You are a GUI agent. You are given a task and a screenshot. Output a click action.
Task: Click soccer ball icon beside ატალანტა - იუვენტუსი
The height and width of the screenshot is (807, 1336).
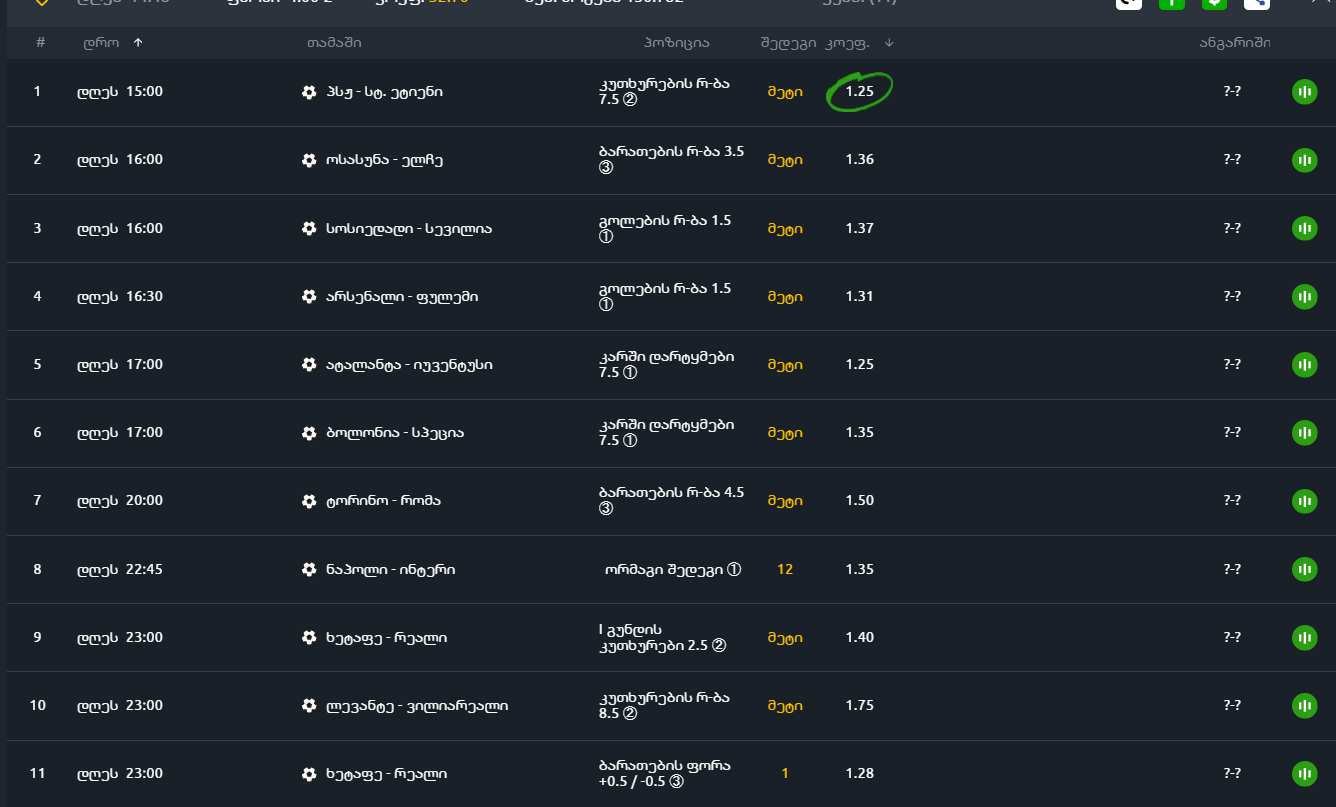(309, 365)
